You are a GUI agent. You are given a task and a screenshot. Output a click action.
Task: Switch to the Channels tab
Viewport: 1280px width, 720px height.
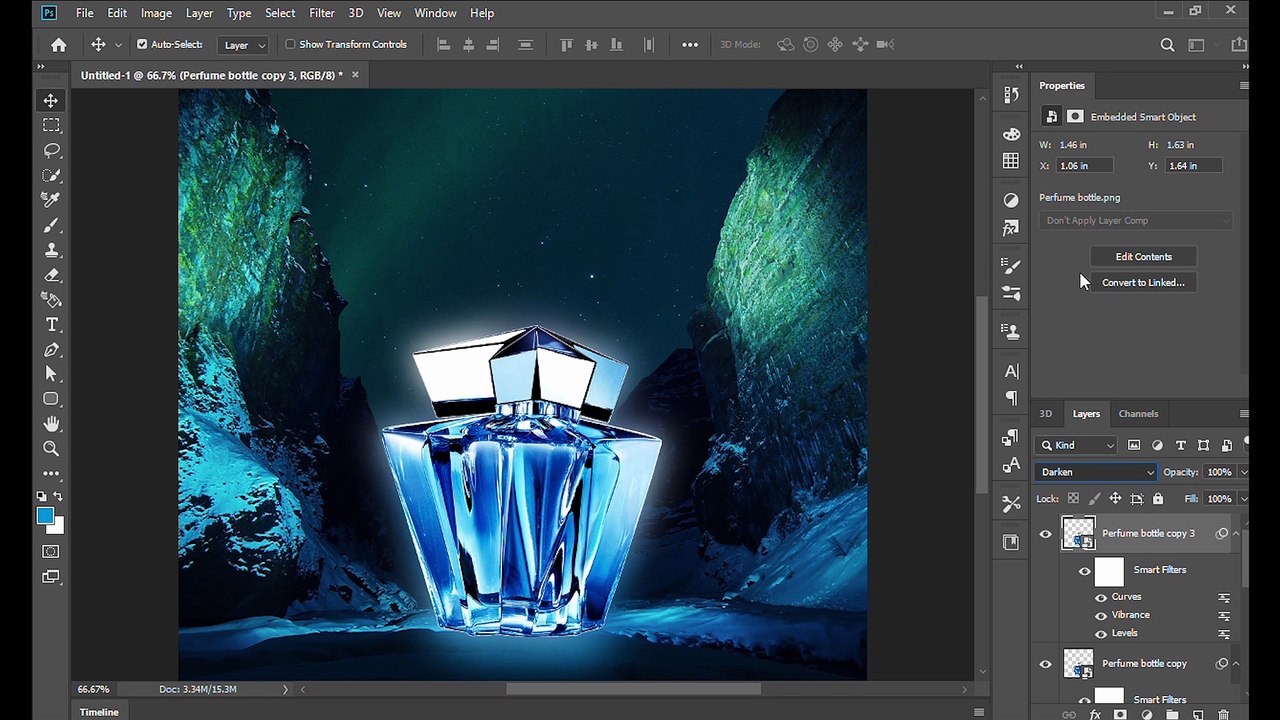click(1138, 413)
